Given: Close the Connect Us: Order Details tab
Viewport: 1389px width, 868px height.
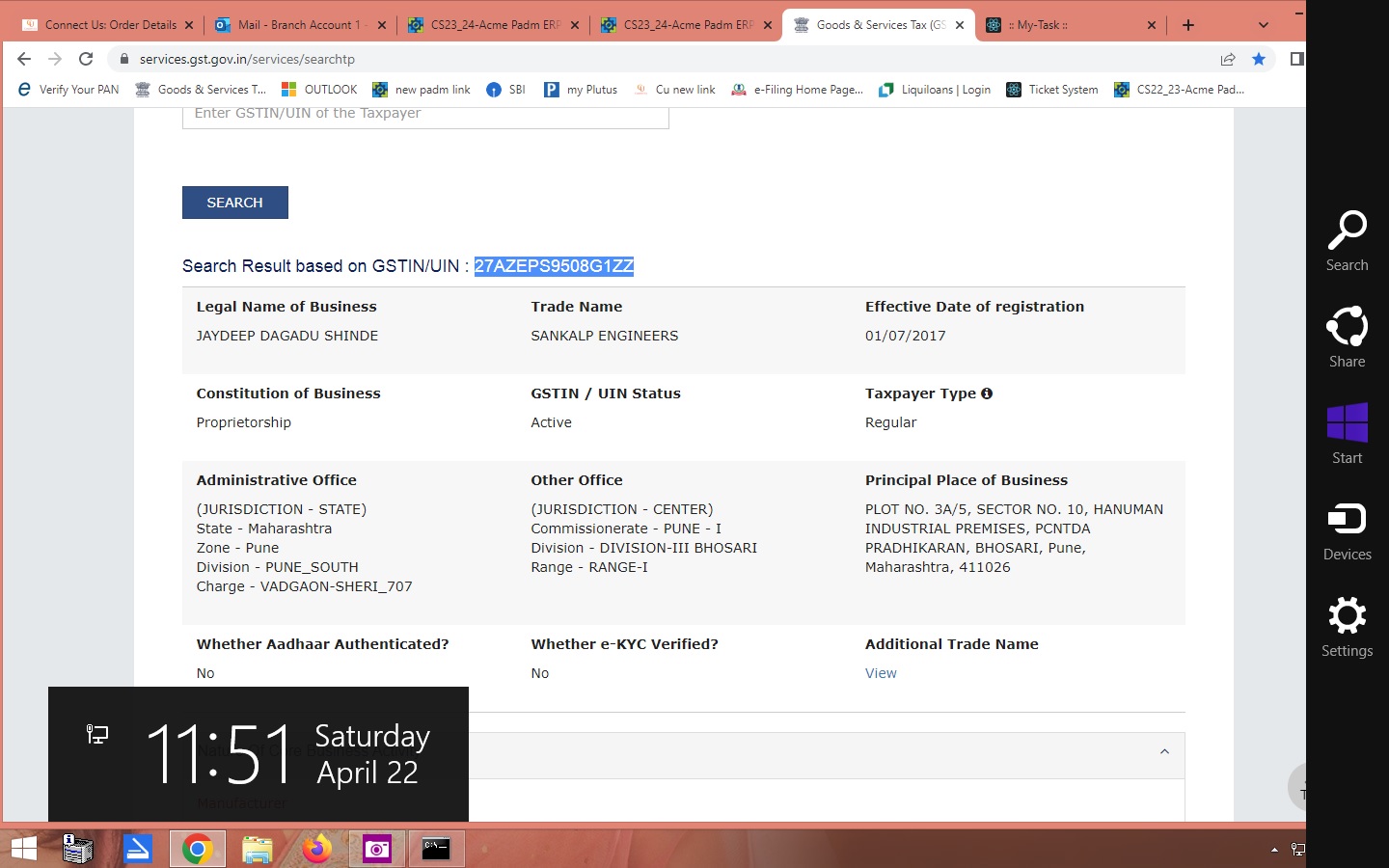Looking at the screenshot, I should 189,25.
